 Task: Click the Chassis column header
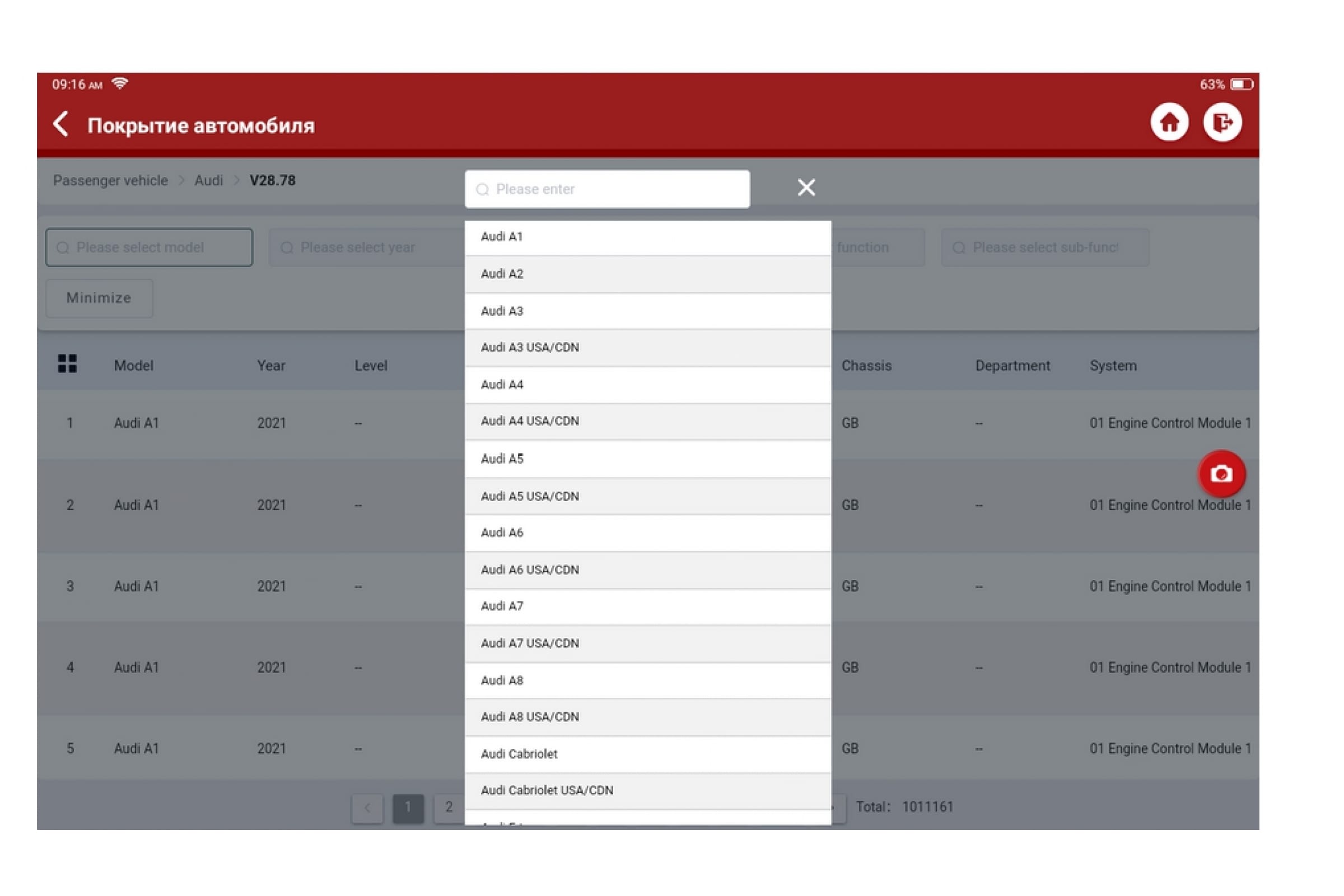(x=866, y=366)
